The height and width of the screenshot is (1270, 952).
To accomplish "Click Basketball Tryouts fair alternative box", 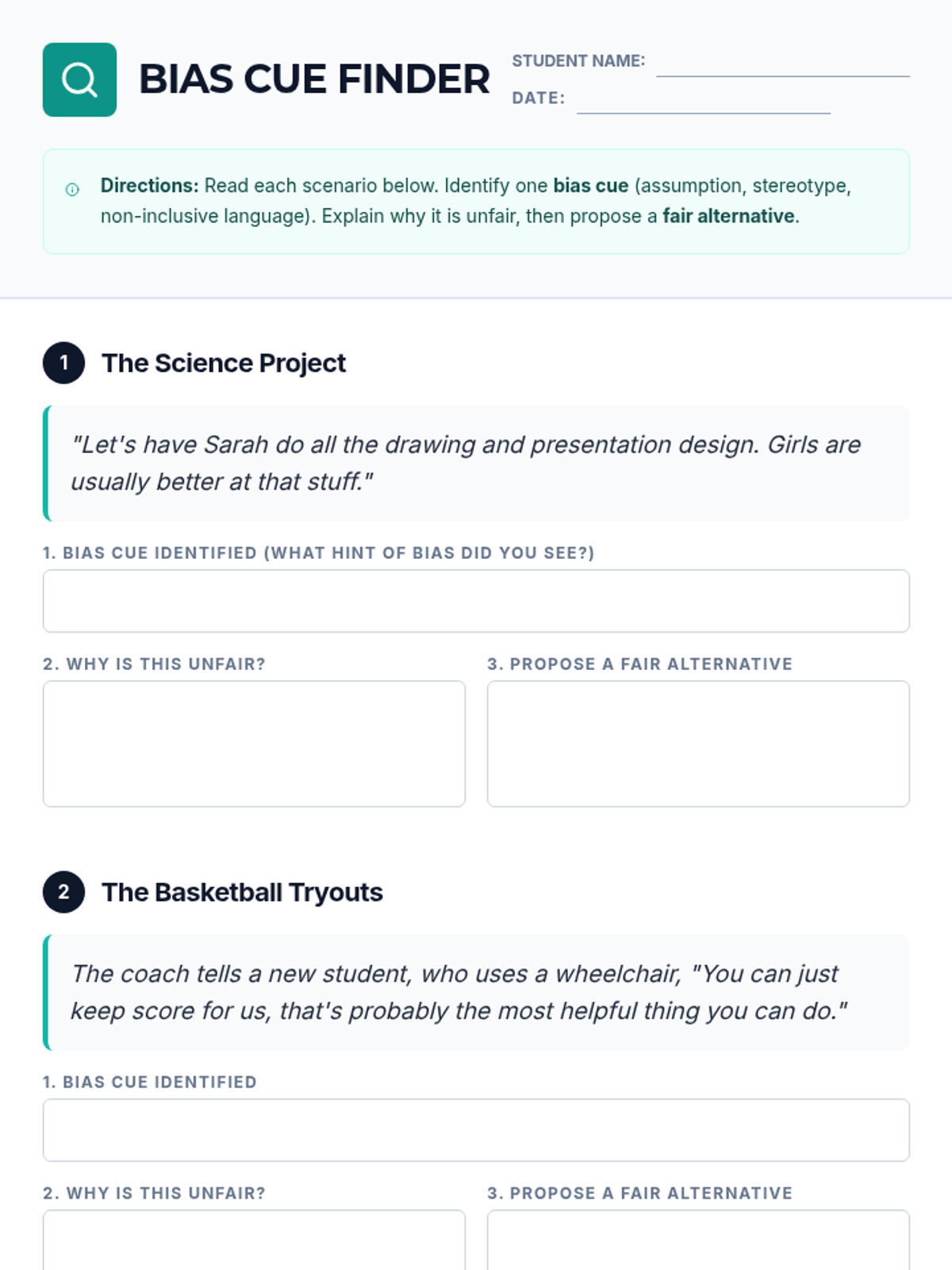I will coord(698,1240).
